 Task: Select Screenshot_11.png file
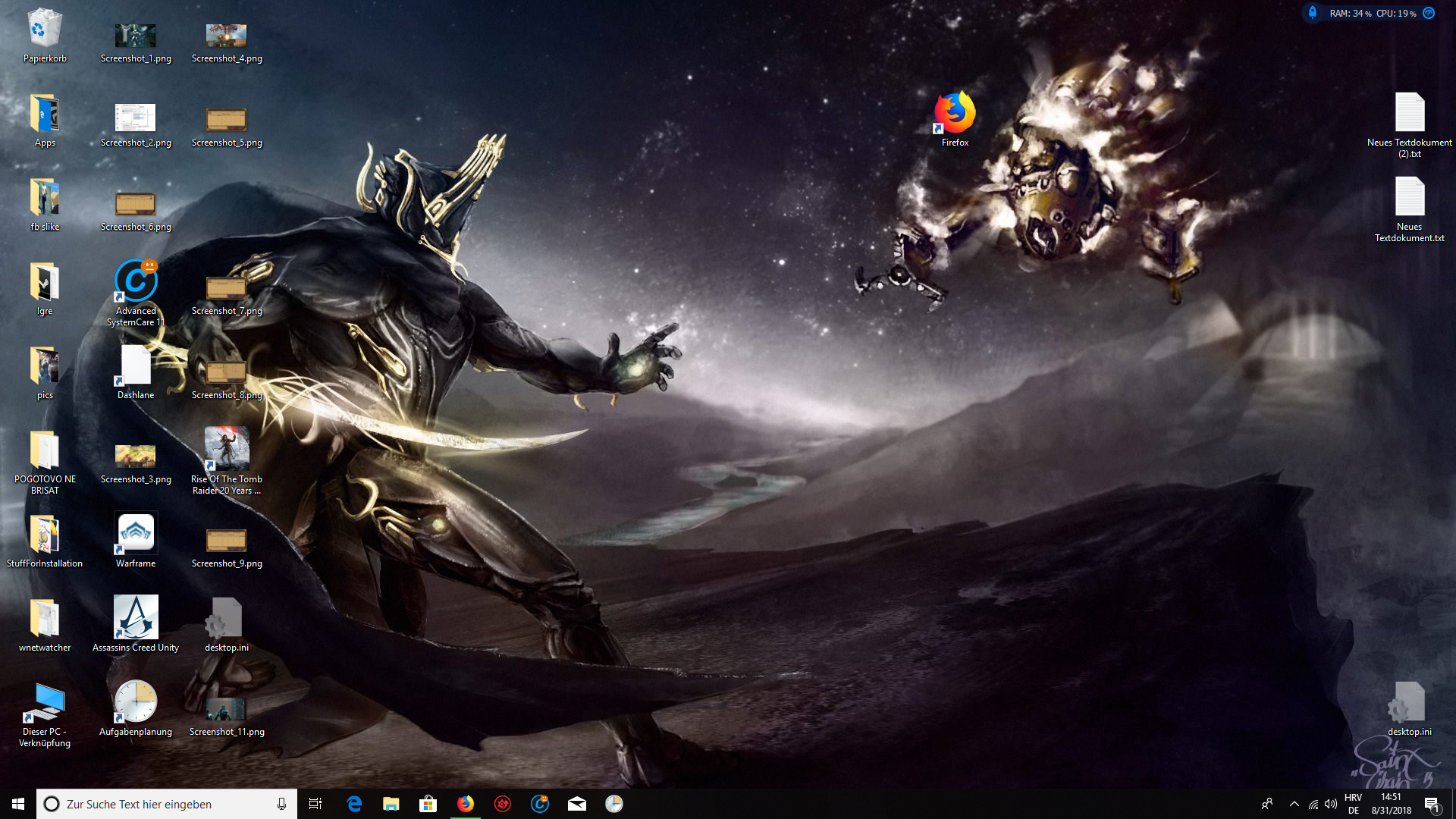point(227,716)
